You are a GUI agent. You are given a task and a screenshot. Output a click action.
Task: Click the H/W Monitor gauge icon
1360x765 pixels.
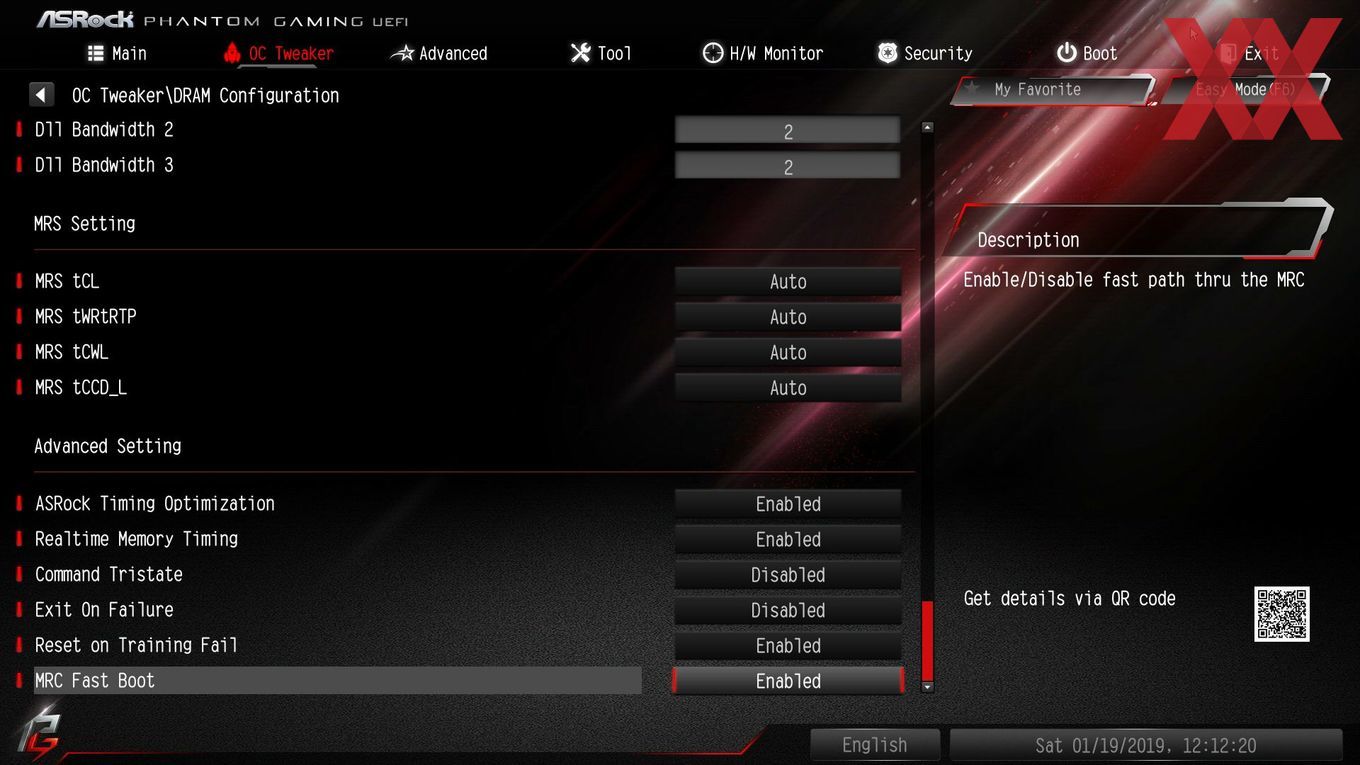tap(713, 53)
